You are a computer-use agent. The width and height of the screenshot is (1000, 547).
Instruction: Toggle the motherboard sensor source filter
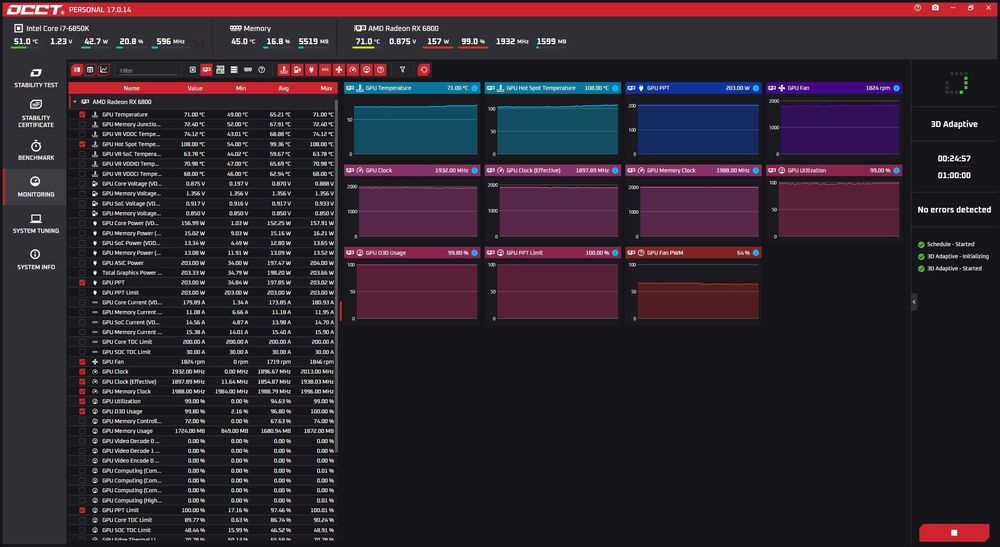coord(220,69)
